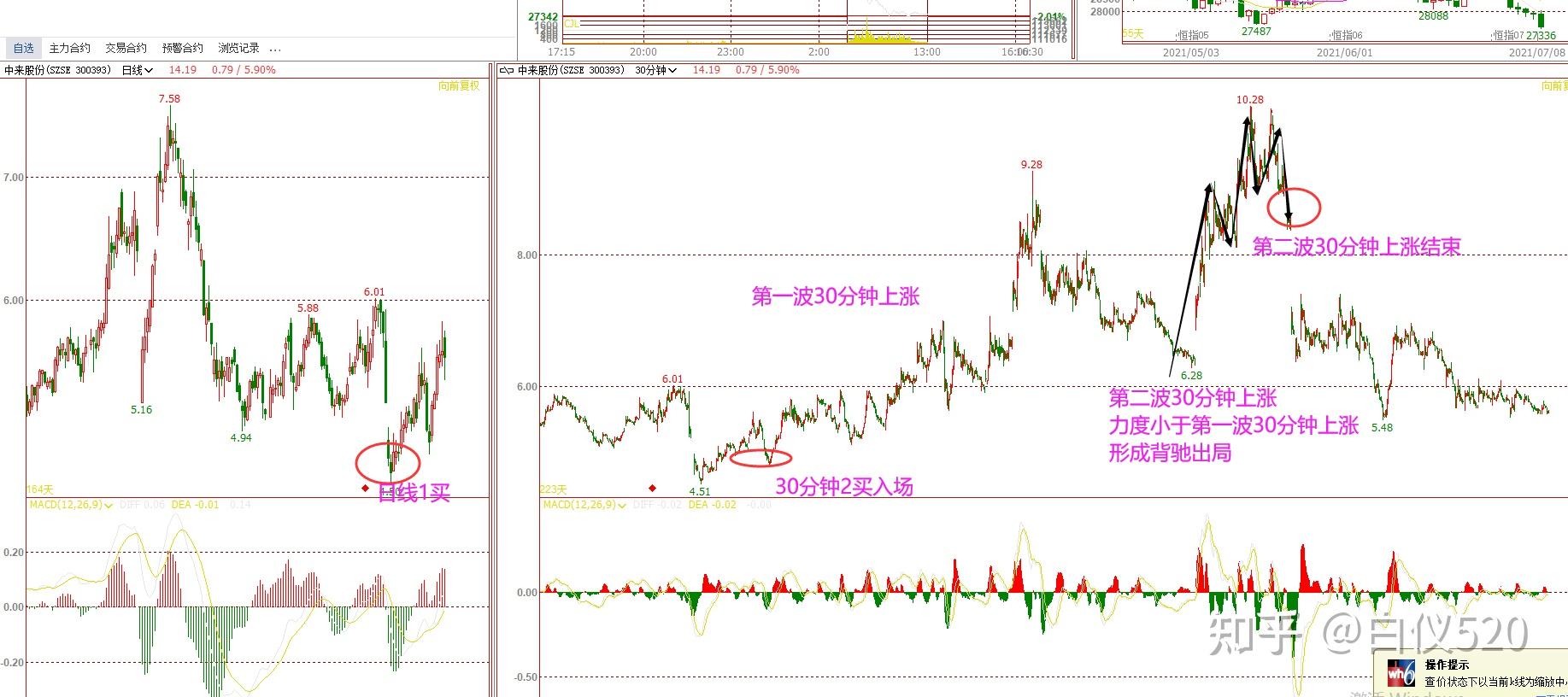Image resolution: width=1568 pixels, height=697 pixels.
Task: Open the 日线 period dropdown on left chart
Action: point(137,70)
